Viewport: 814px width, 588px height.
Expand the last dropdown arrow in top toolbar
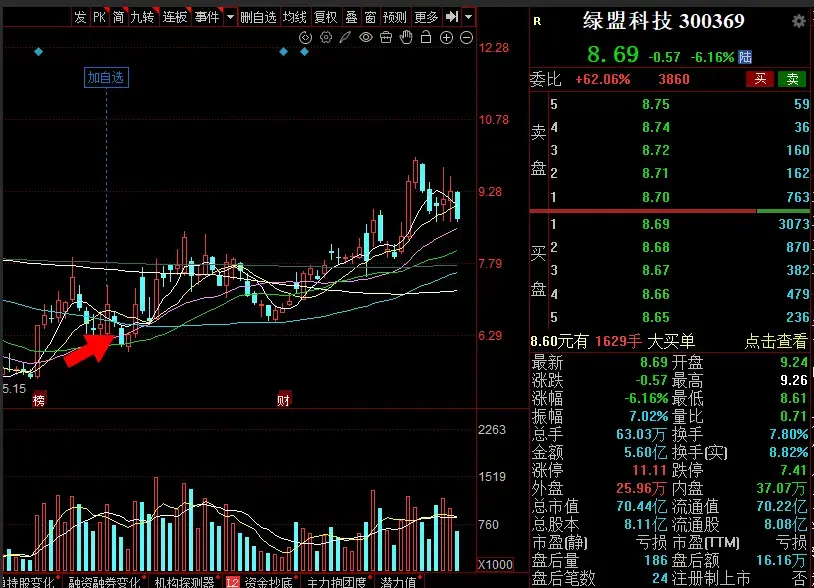(x=469, y=17)
